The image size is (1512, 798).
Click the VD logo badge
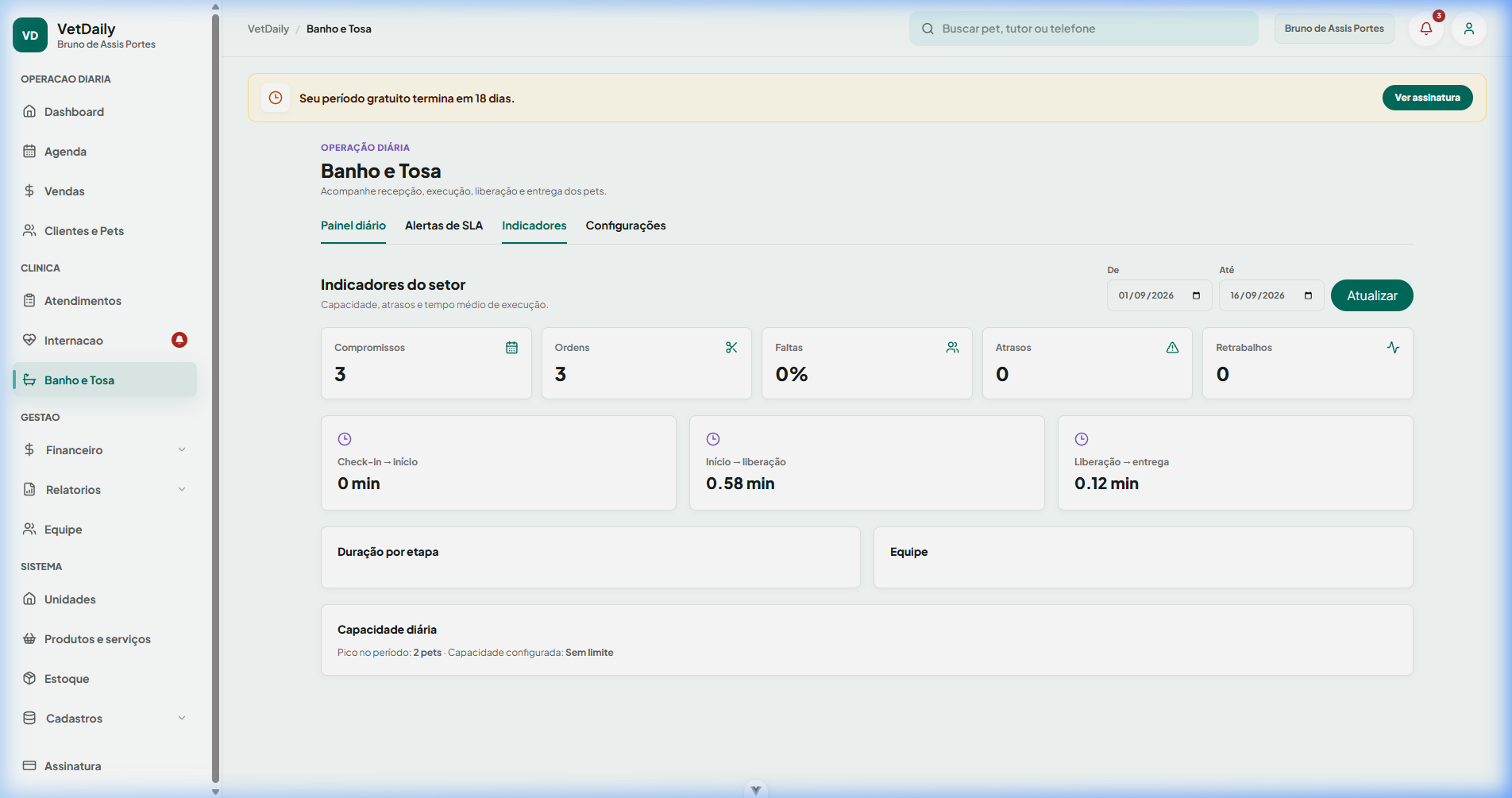click(x=30, y=35)
